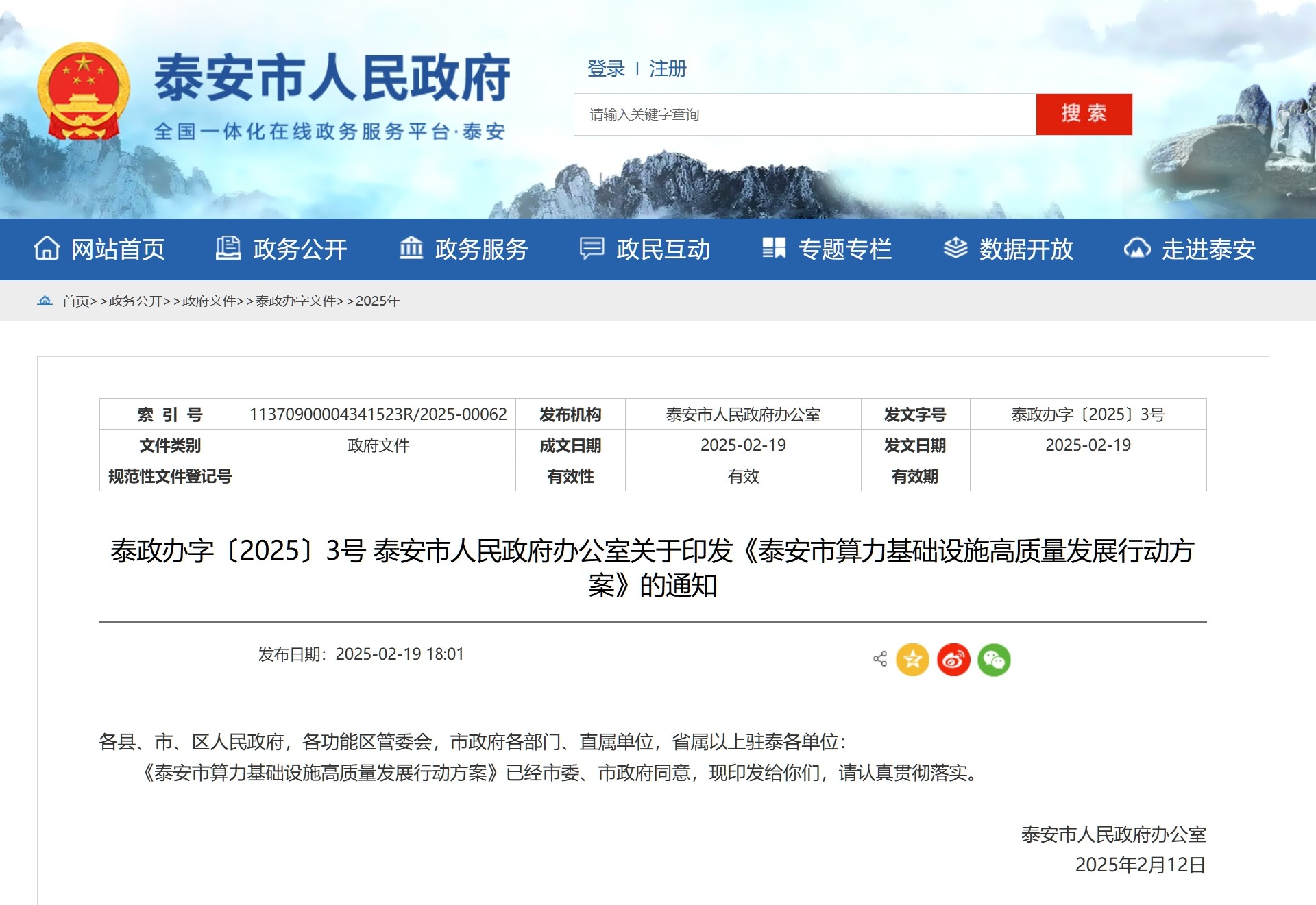Share article via green WeChat icon

pos(994,660)
